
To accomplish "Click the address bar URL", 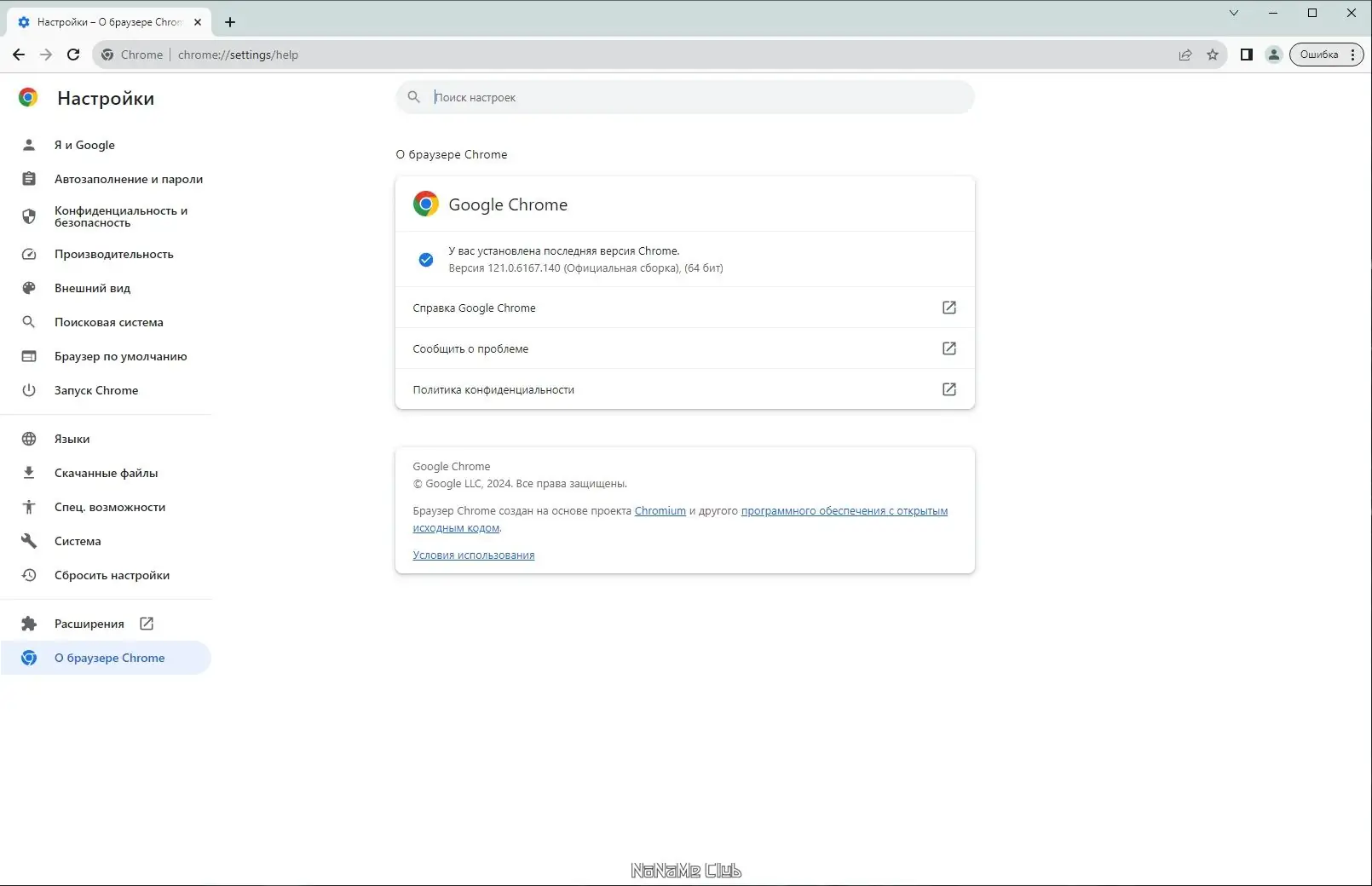I will click(x=238, y=55).
